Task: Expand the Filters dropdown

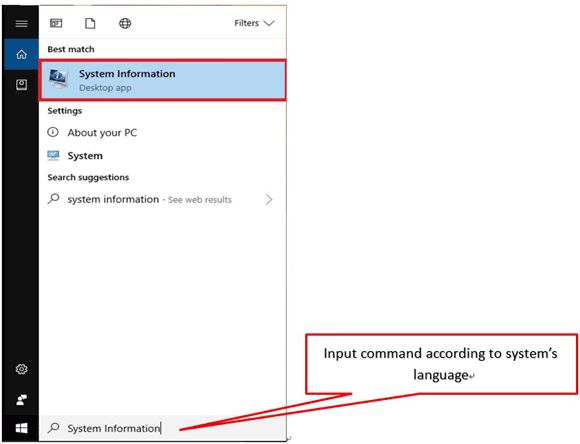Action: coord(254,23)
